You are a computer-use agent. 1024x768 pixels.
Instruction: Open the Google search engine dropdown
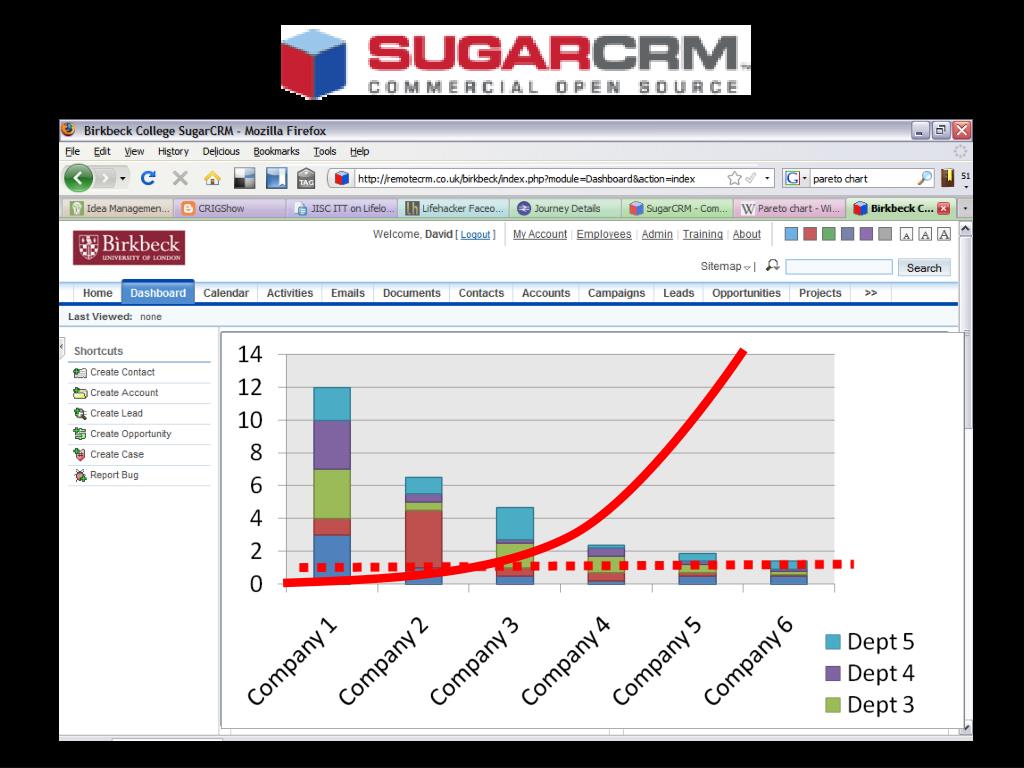point(805,178)
